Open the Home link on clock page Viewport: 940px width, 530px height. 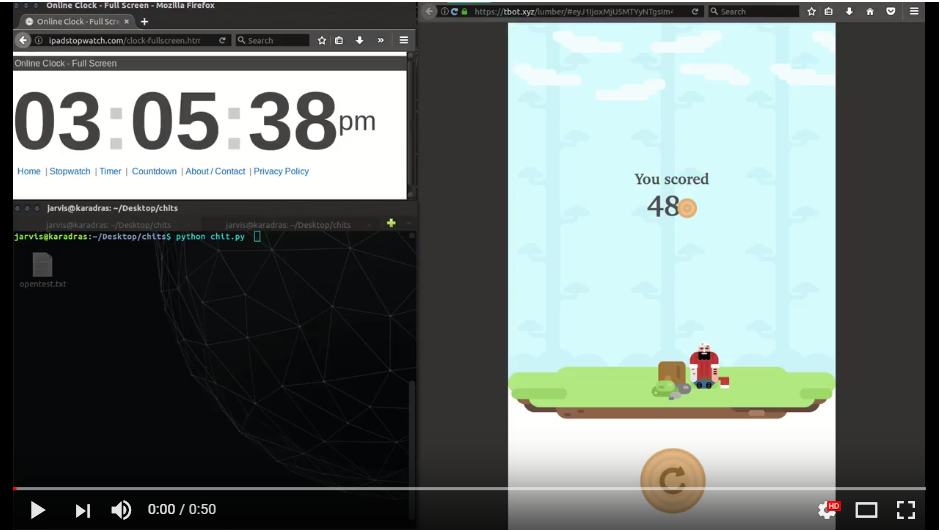(29, 171)
